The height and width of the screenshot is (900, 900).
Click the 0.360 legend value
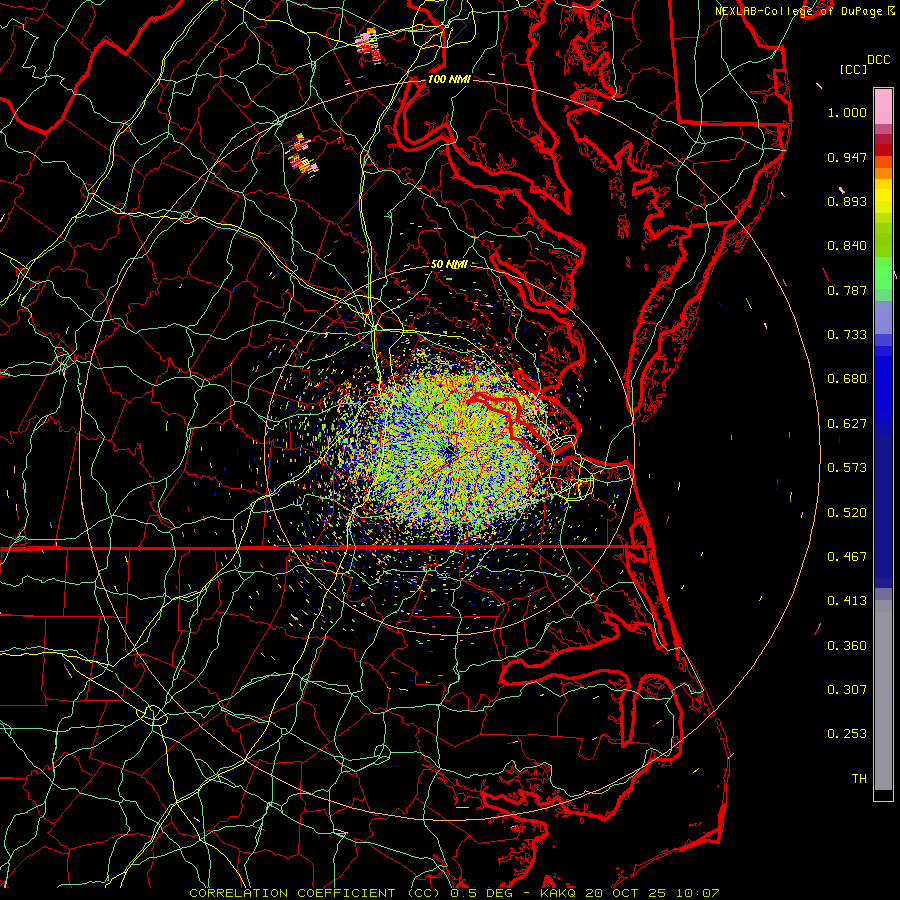tap(847, 646)
